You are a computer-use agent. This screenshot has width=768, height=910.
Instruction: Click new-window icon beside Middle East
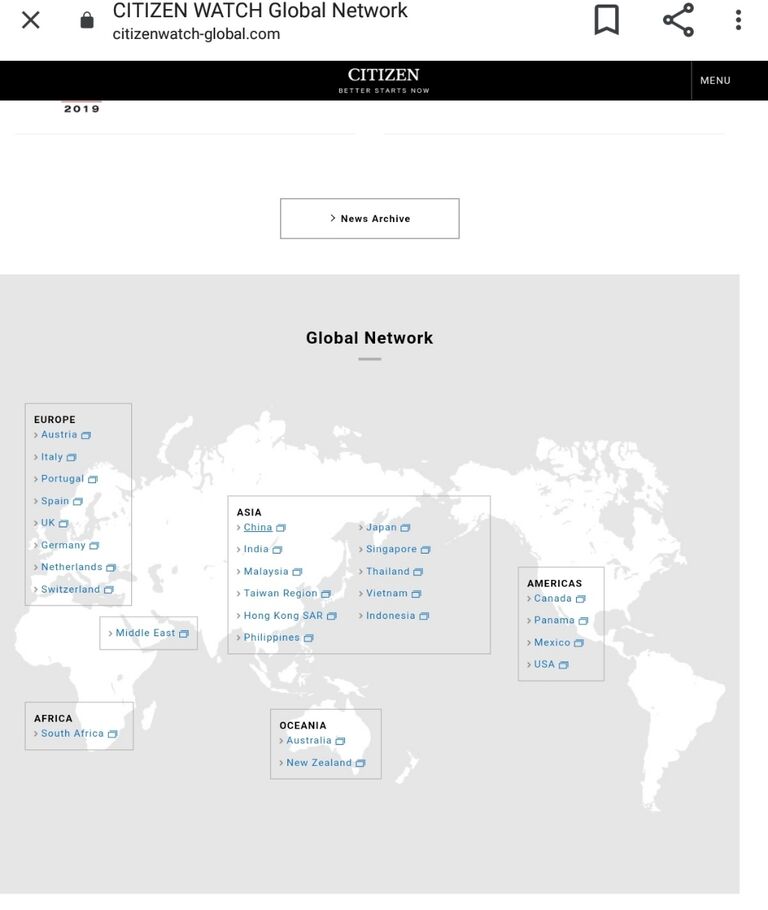(184, 634)
